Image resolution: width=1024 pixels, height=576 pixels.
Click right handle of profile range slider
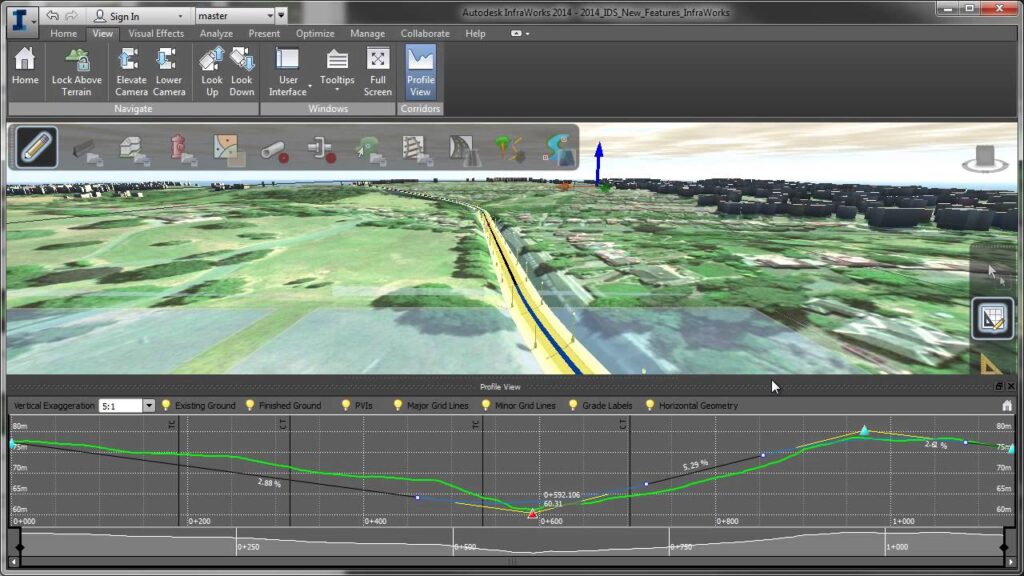[x=1004, y=547]
